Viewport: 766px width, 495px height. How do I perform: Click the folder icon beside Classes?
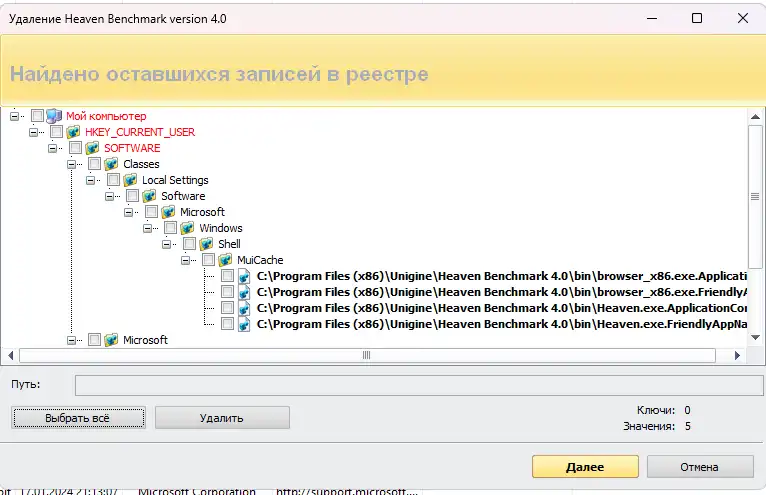click(x=111, y=164)
